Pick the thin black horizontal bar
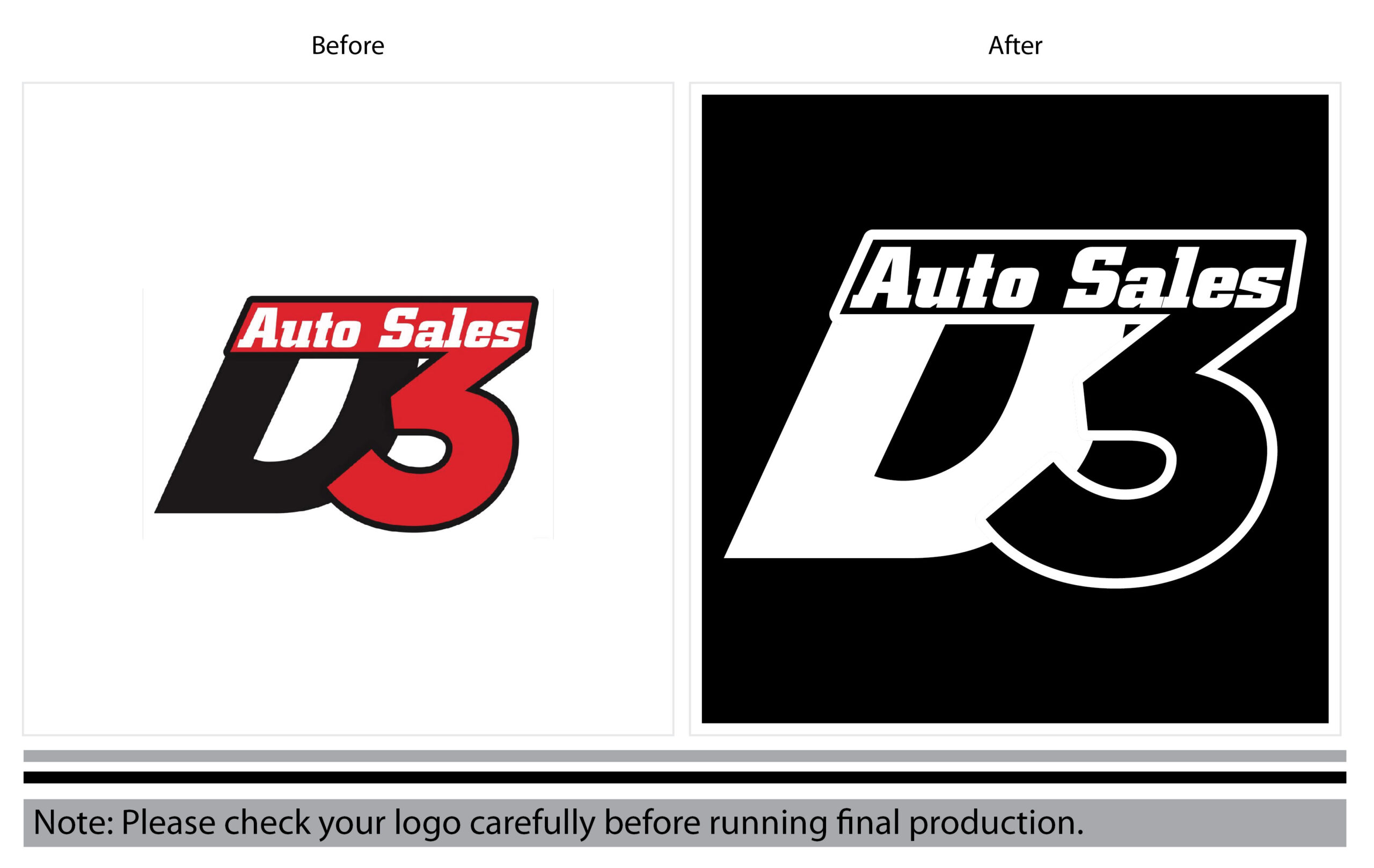The image size is (1374, 868). click(685, 777)
